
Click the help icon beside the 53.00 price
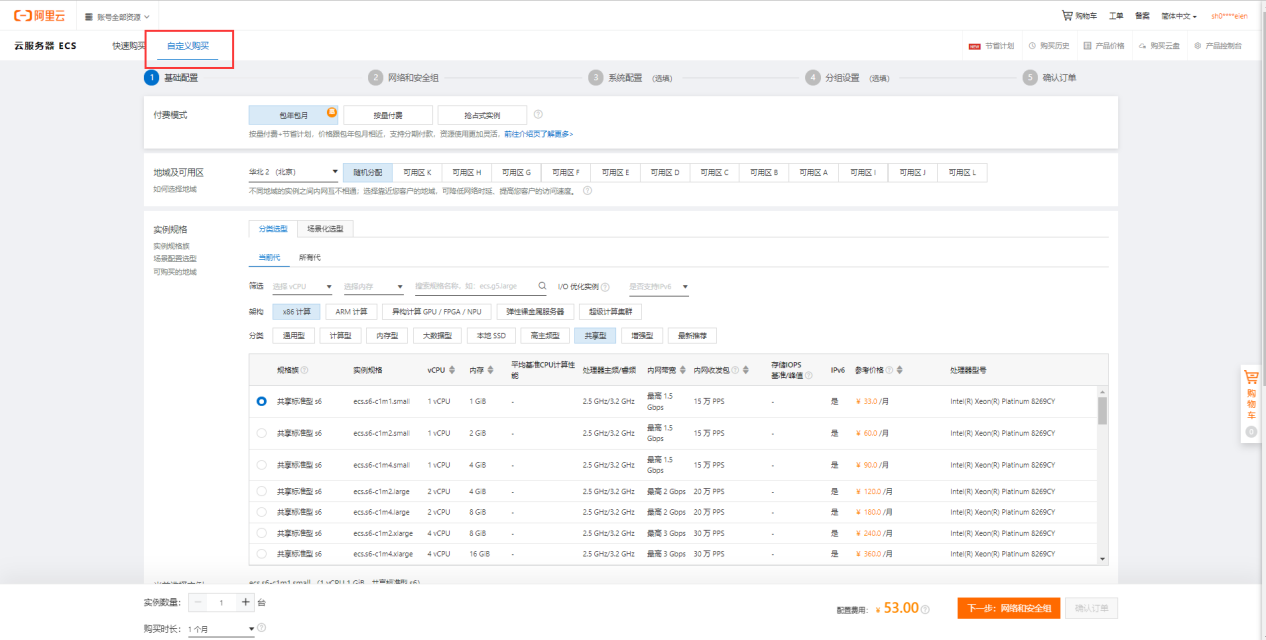[x=925, y=609]
